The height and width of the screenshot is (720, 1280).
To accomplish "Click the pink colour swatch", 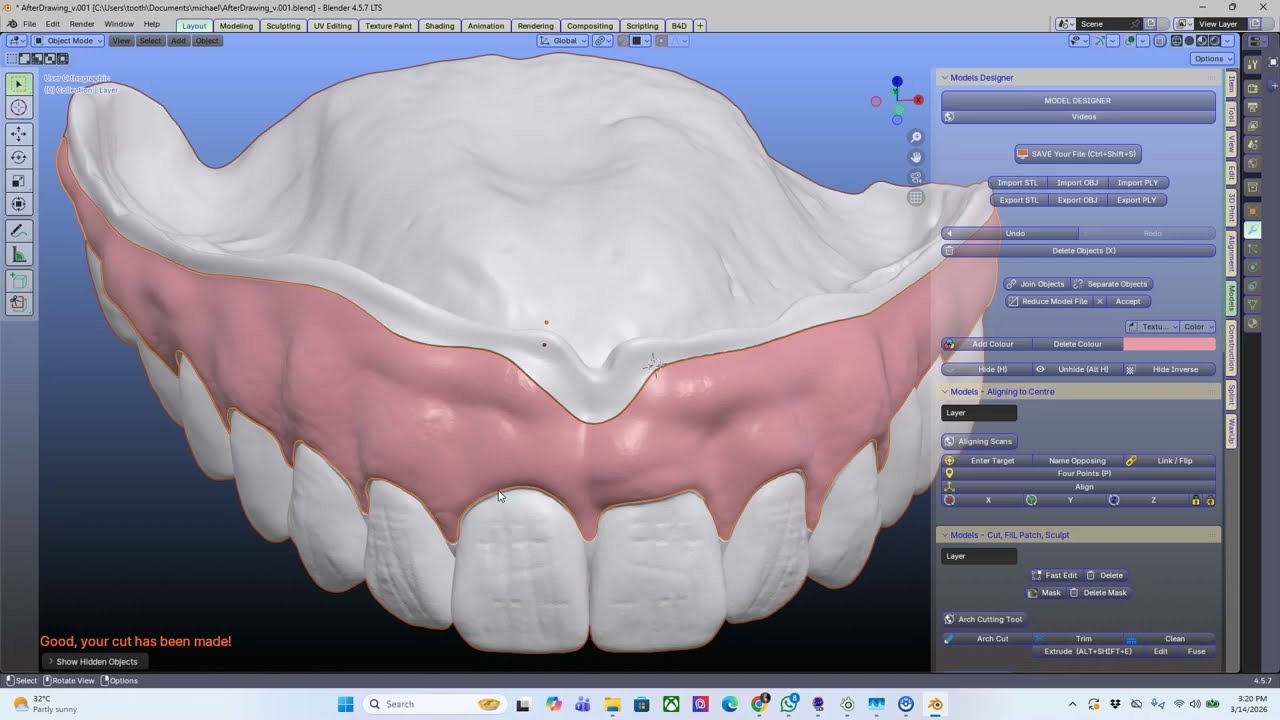I will click(1169, 344).
